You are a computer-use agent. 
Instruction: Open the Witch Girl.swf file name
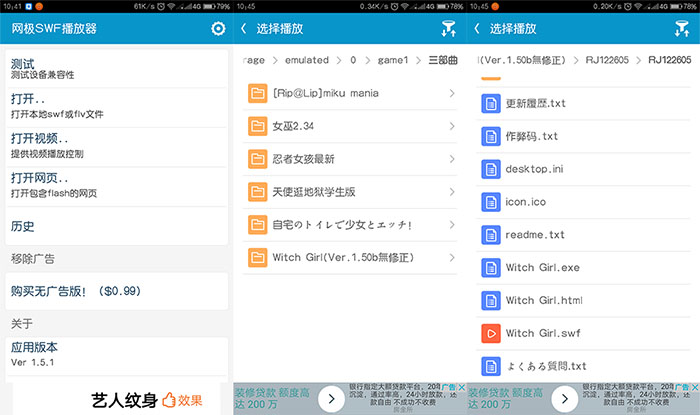coord(543,333)
